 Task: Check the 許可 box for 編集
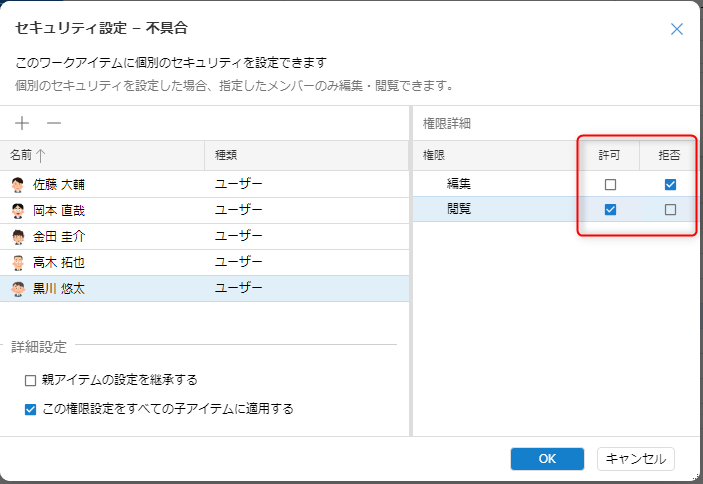click(610, 185)
